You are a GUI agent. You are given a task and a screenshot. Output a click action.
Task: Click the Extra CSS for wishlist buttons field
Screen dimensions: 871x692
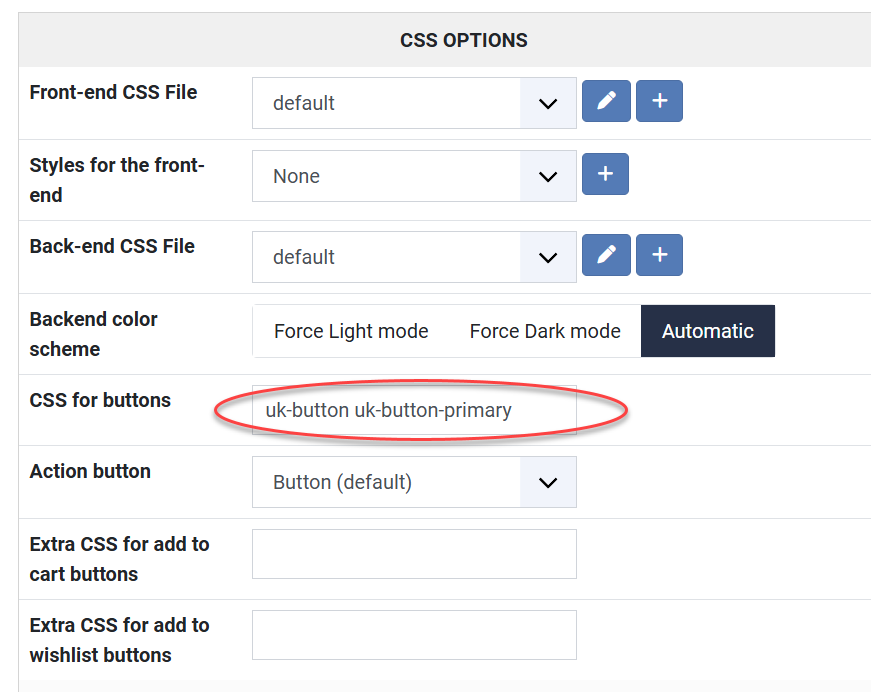[x=414, y=635]
